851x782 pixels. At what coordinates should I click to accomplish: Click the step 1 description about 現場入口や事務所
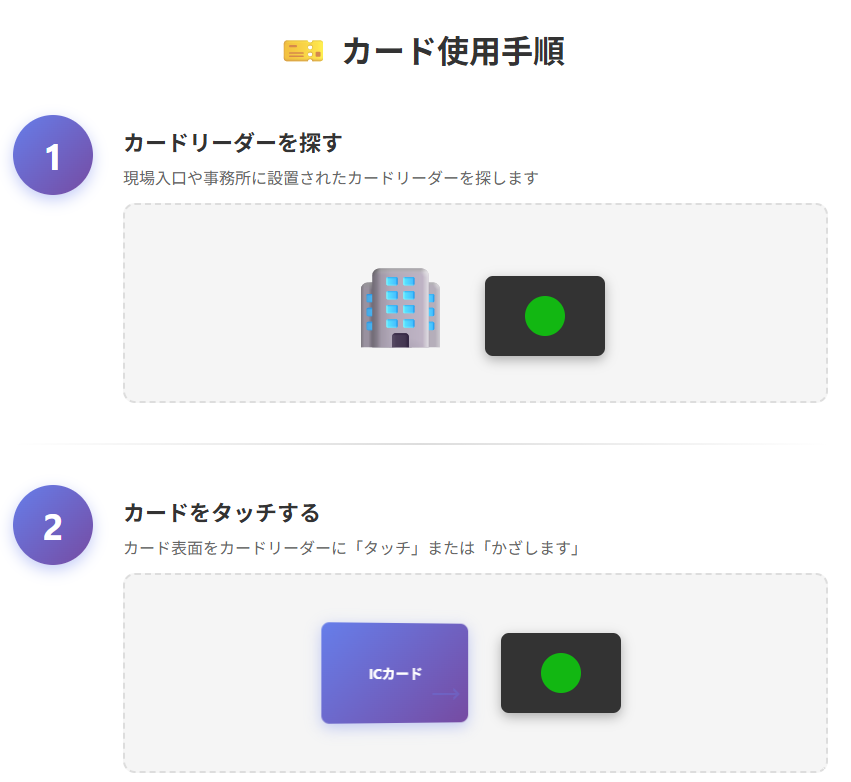point(330,178)
